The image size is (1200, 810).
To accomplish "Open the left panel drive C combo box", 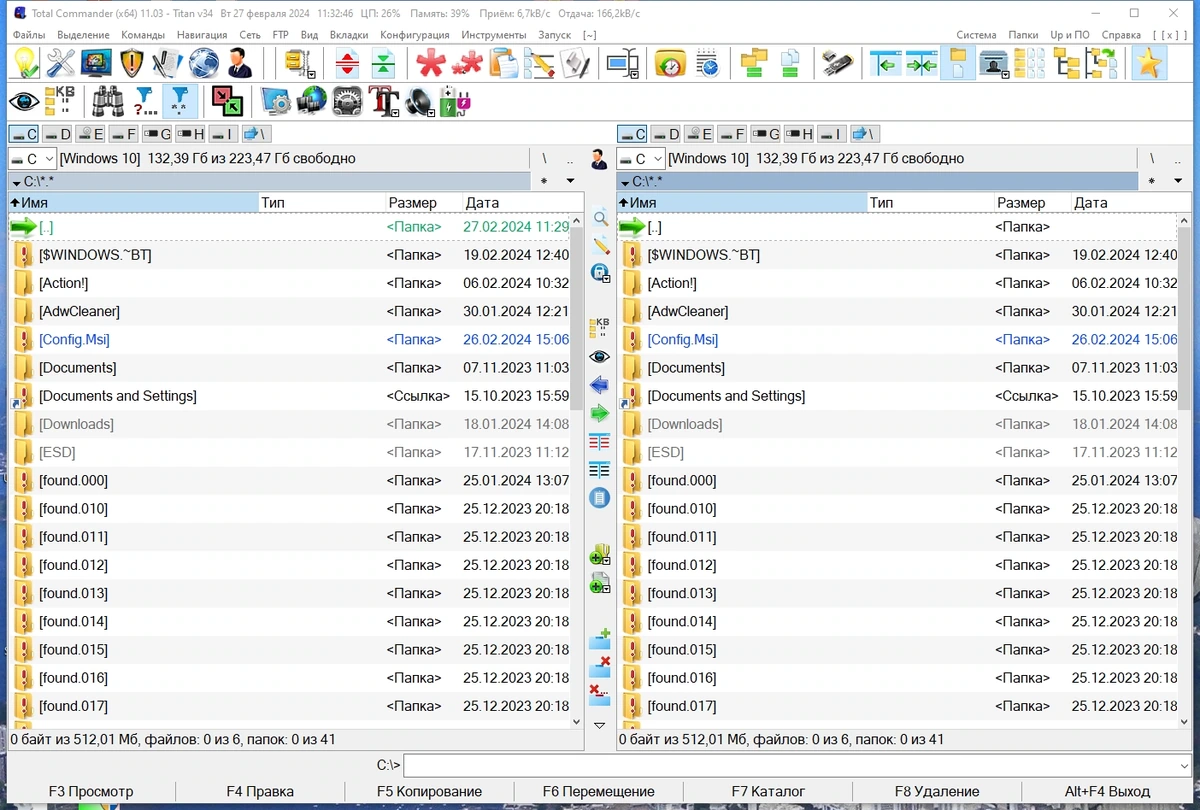I will click(x=33, y=158).
